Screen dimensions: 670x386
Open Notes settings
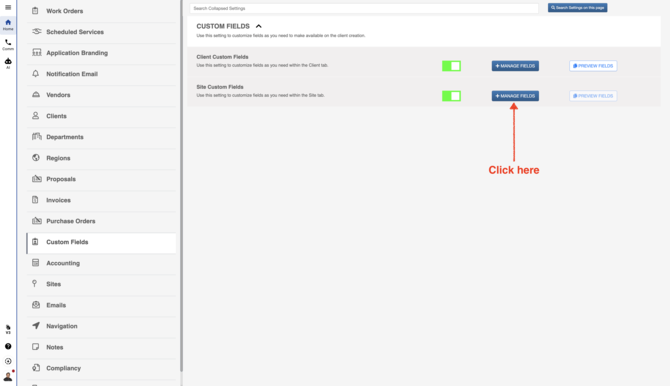(101, 348)
